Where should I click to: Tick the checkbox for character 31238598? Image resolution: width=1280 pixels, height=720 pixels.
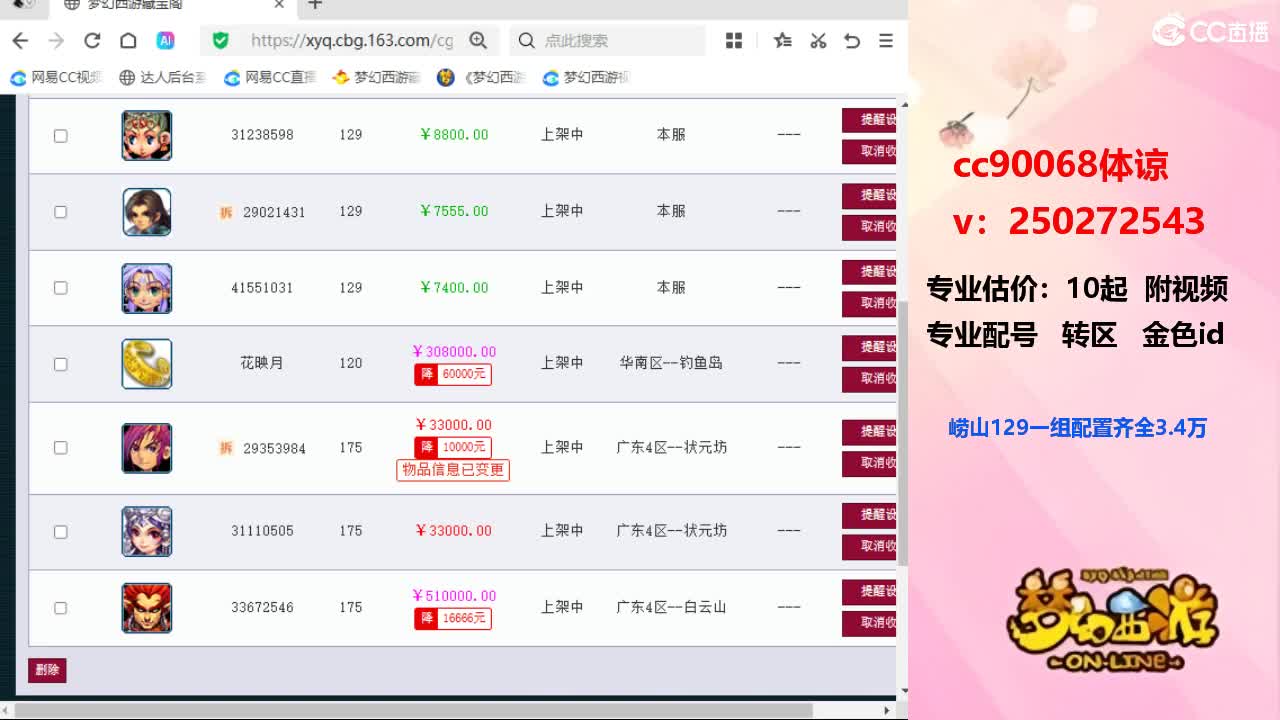click(60, 135)
